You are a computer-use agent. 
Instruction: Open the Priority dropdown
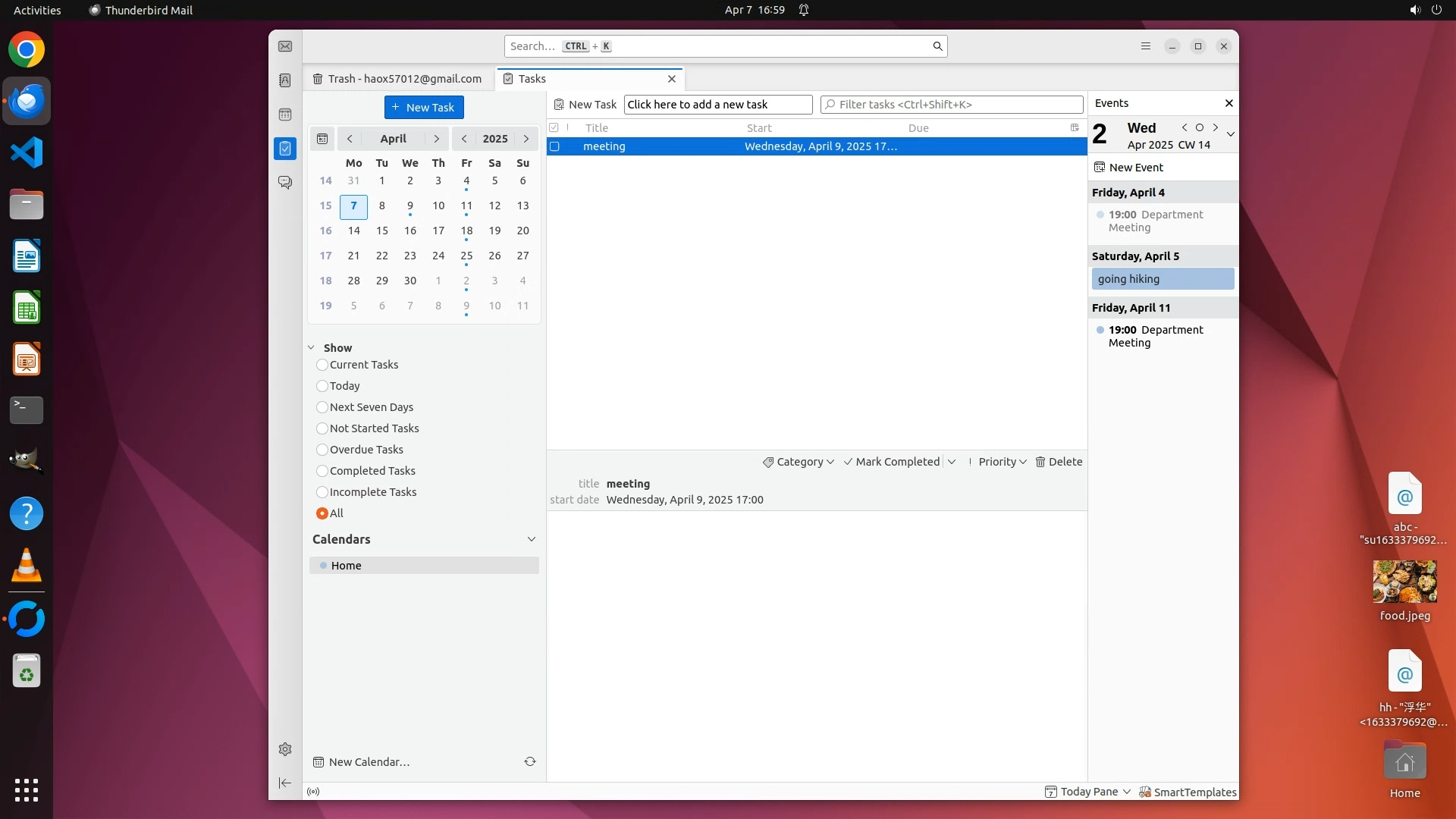[998, 462]
